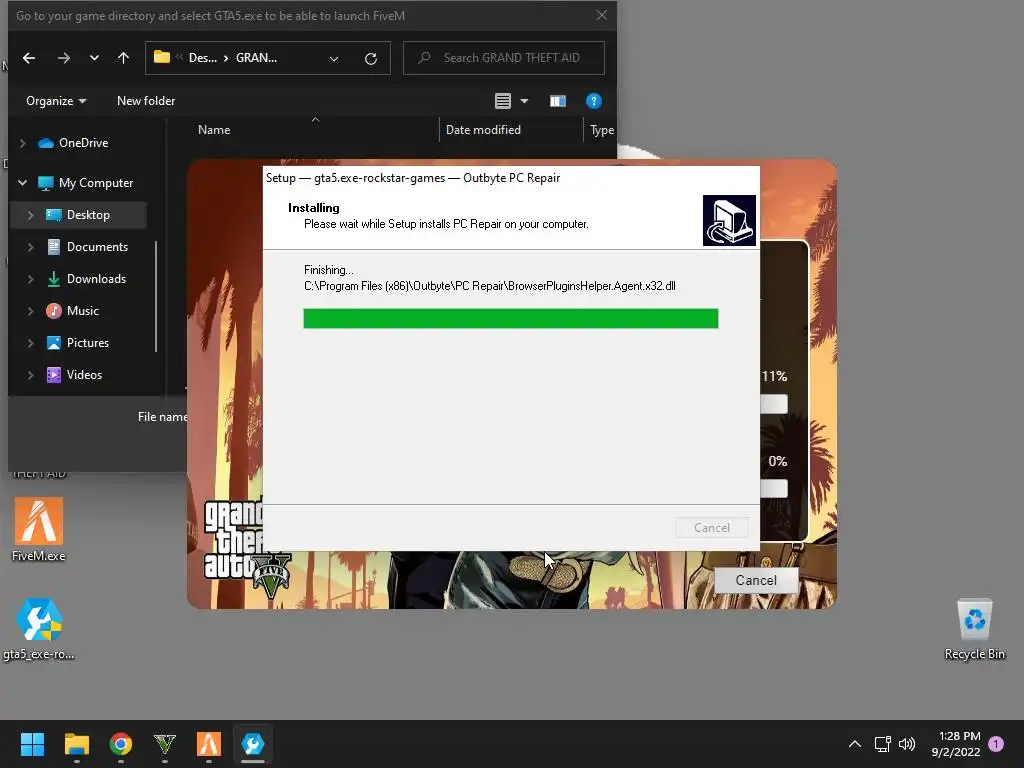Click FiveM taskbar icon
Image resolution: width=1024 pixels, height=768 pixels.
[209, 744]
